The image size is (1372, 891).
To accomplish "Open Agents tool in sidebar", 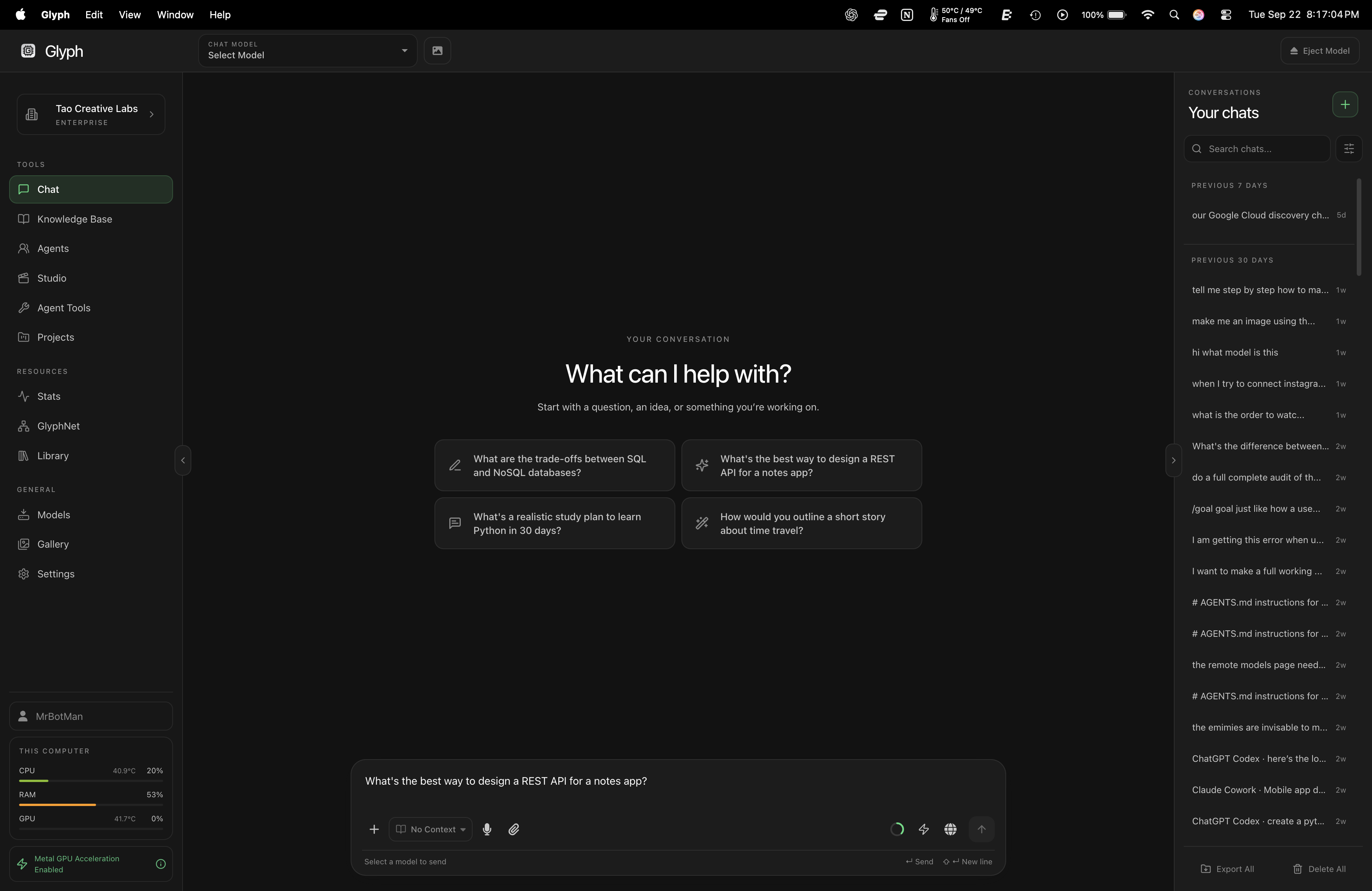I will click(91, 248).
